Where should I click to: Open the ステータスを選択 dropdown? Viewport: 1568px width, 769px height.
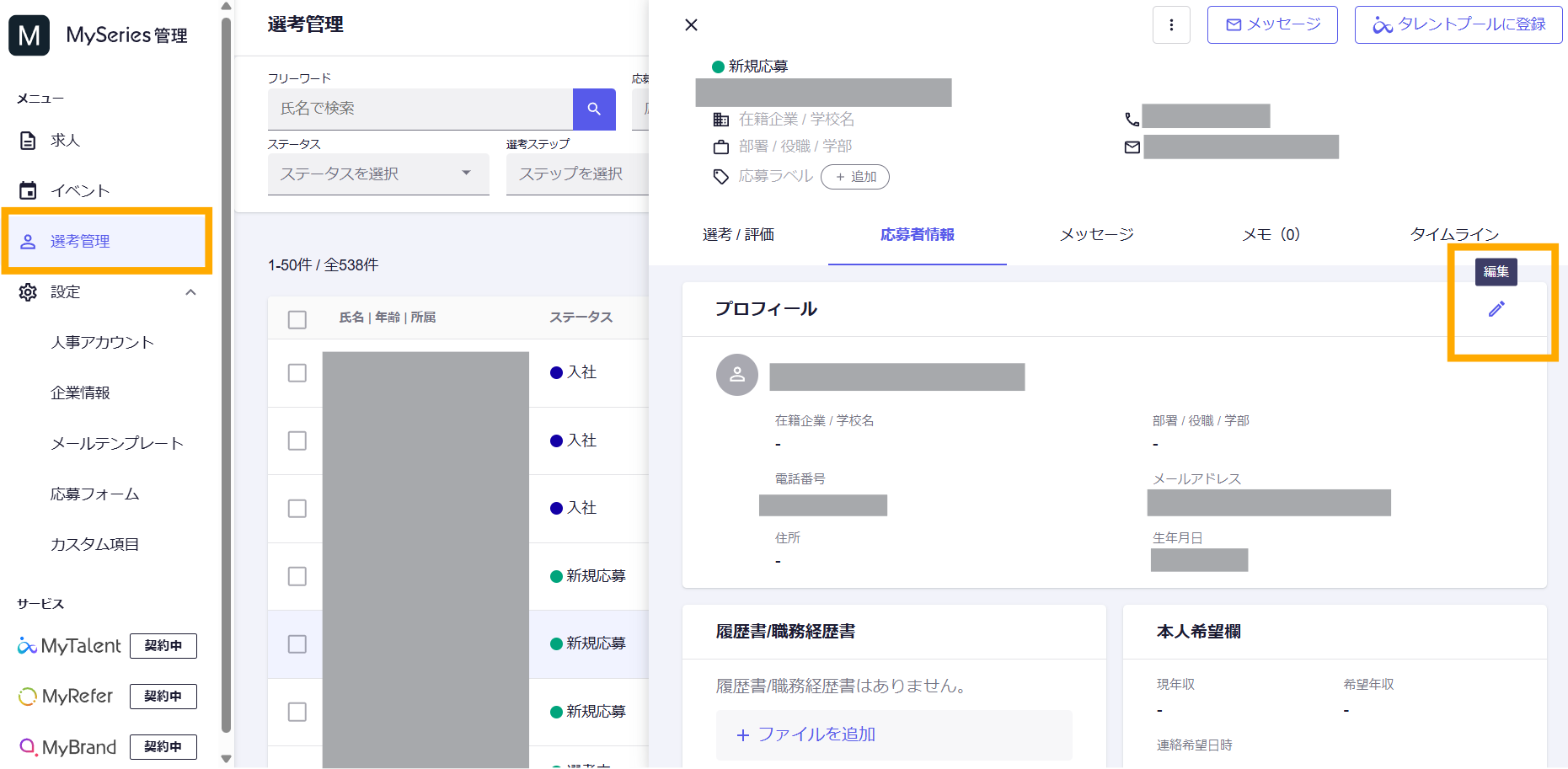tap(377, 174)
